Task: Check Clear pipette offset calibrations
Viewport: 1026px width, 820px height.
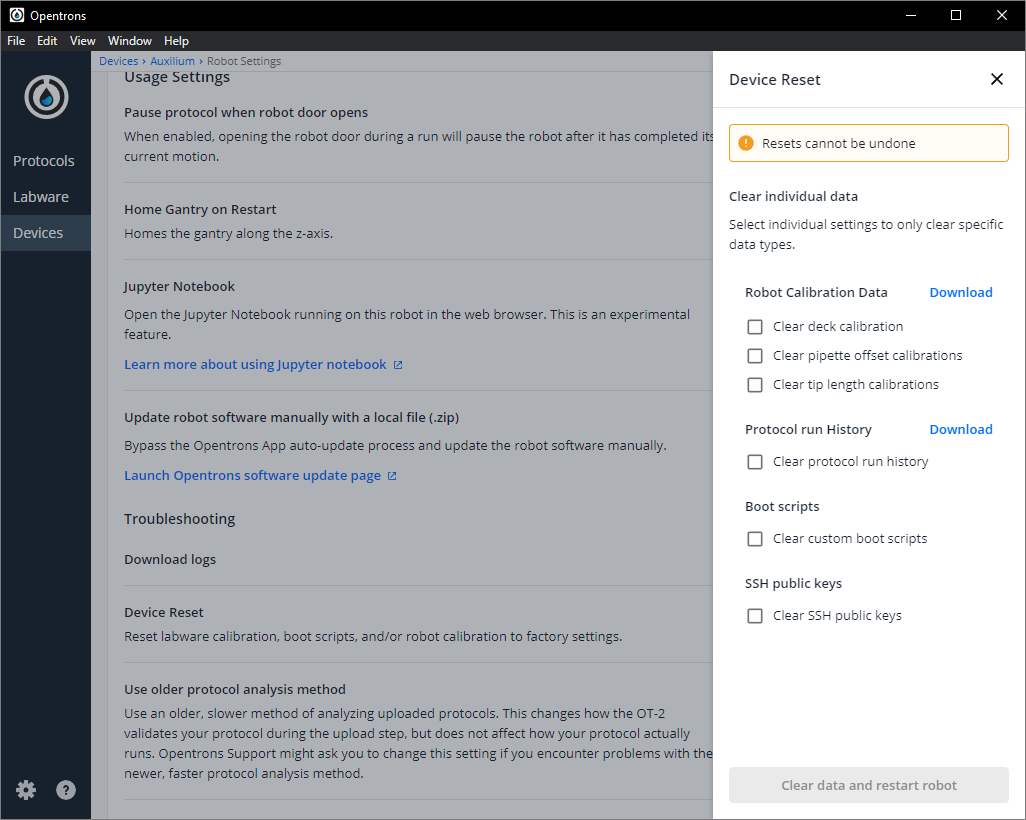Action: pyautogui.click(x=755, y=356)
